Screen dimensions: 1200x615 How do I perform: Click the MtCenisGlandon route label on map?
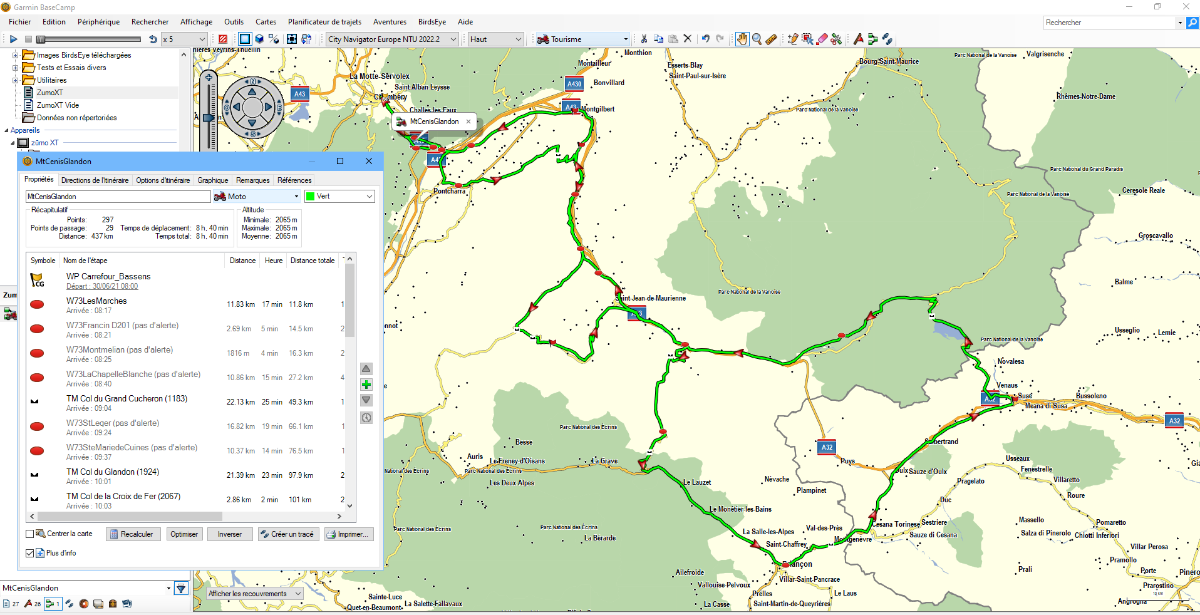(434, 121)
